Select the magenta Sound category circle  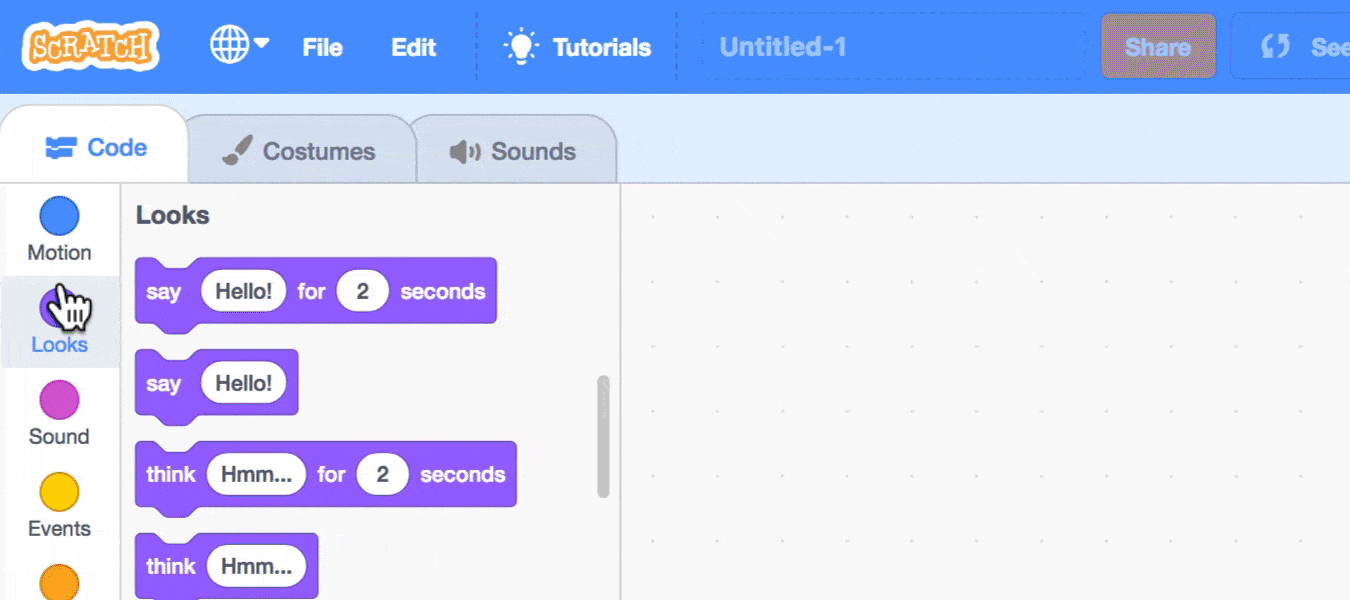59,400
